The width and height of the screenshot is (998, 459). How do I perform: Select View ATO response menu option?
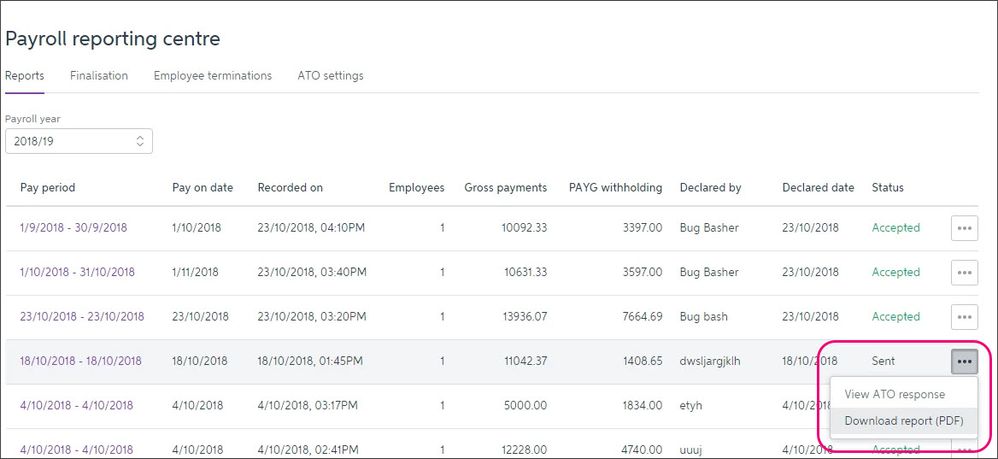(x=894, y=394)
